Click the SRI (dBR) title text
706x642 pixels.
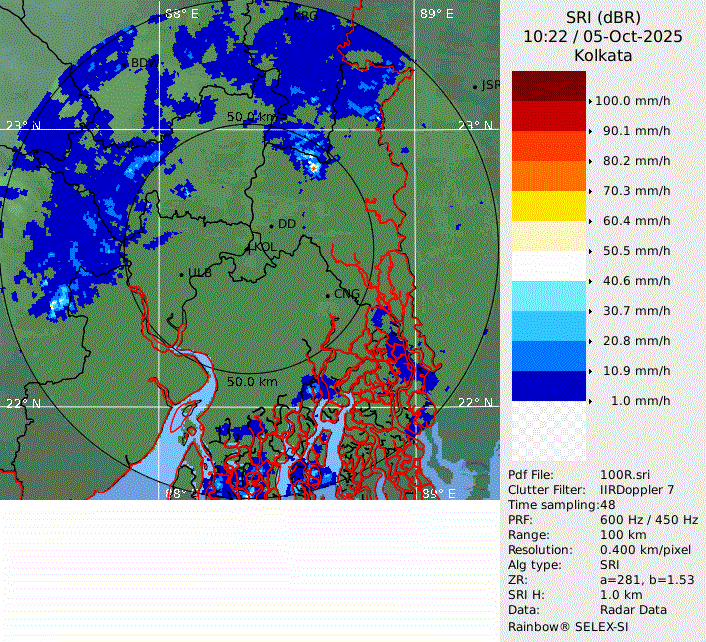(x=603, y=17)
